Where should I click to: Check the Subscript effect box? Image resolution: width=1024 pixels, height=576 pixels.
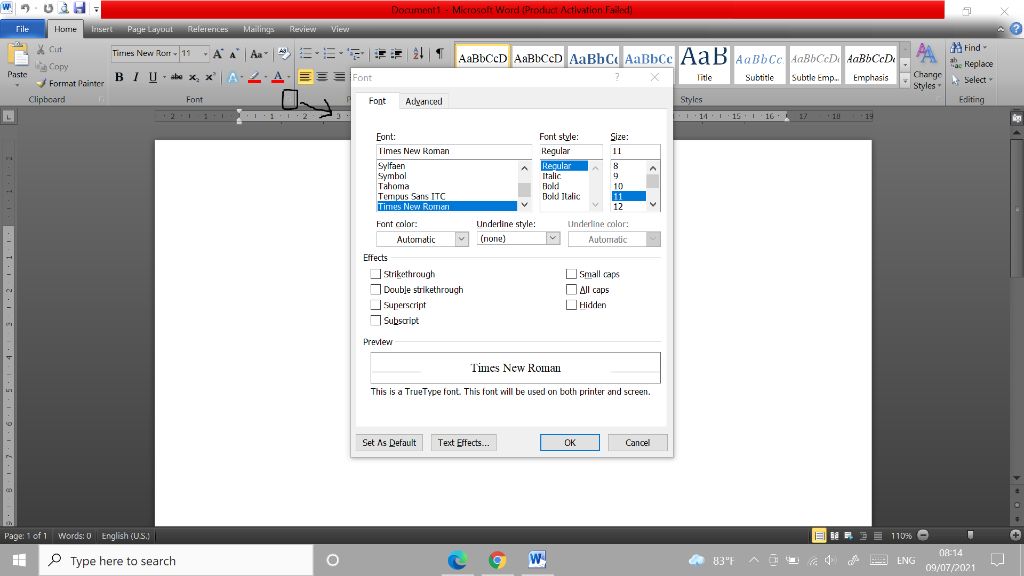[x=376, y=321]
